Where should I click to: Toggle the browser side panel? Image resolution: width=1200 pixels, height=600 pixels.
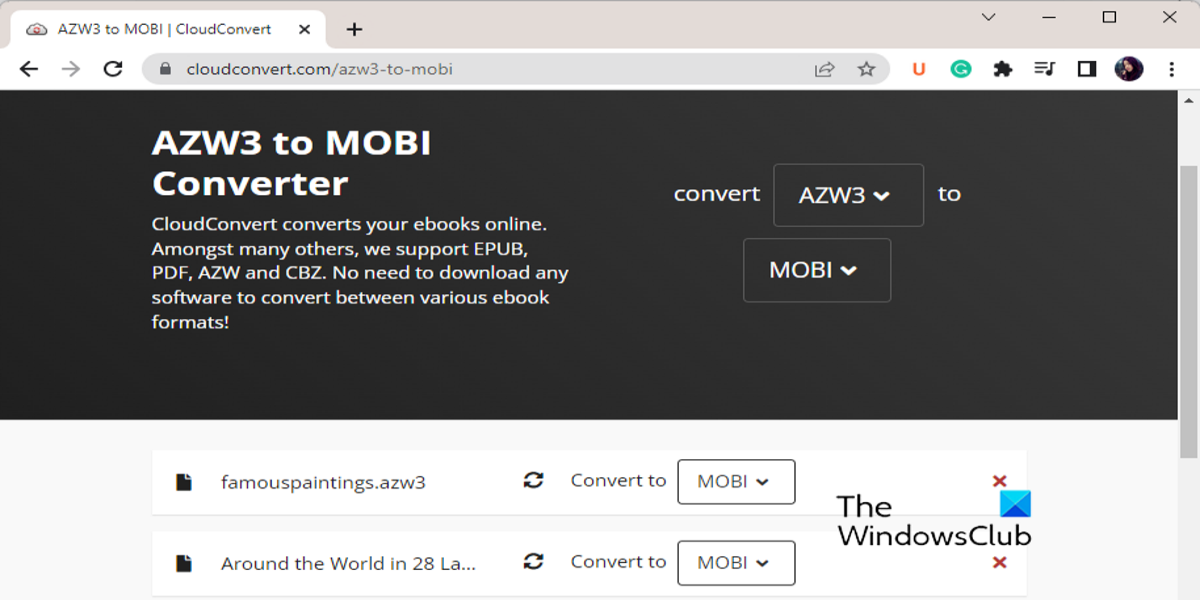coord(1087,69)
